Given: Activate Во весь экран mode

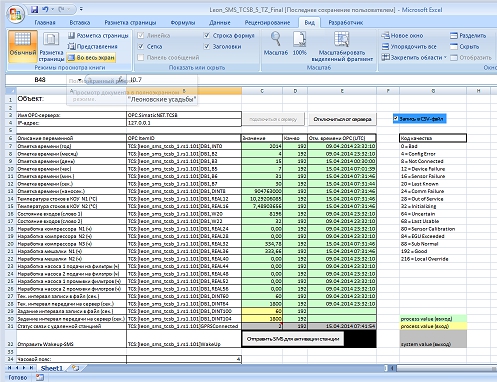Looking at the screenshot, I should [91, 58].
